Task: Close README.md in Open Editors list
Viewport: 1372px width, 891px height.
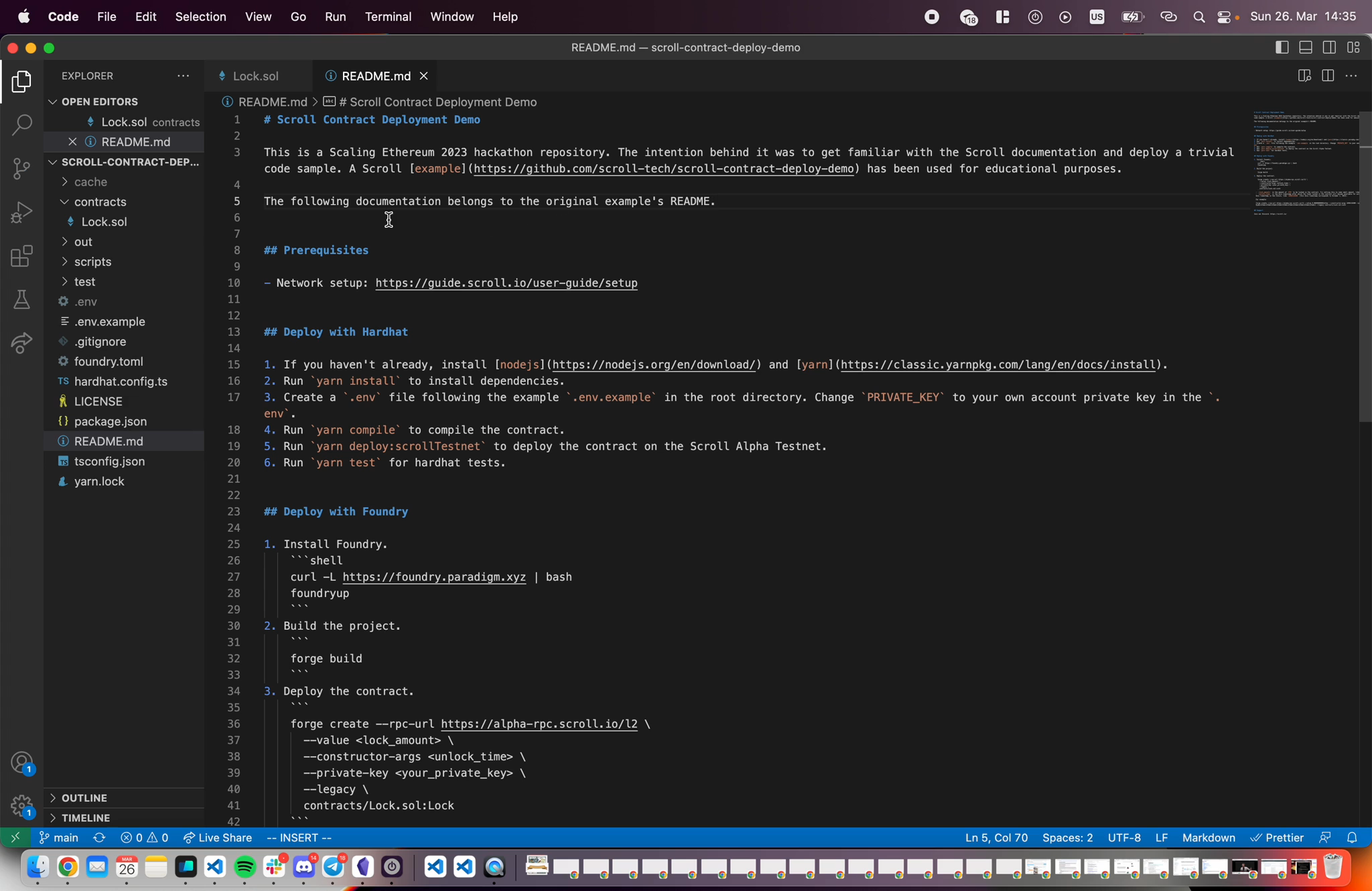Action: 72,141
